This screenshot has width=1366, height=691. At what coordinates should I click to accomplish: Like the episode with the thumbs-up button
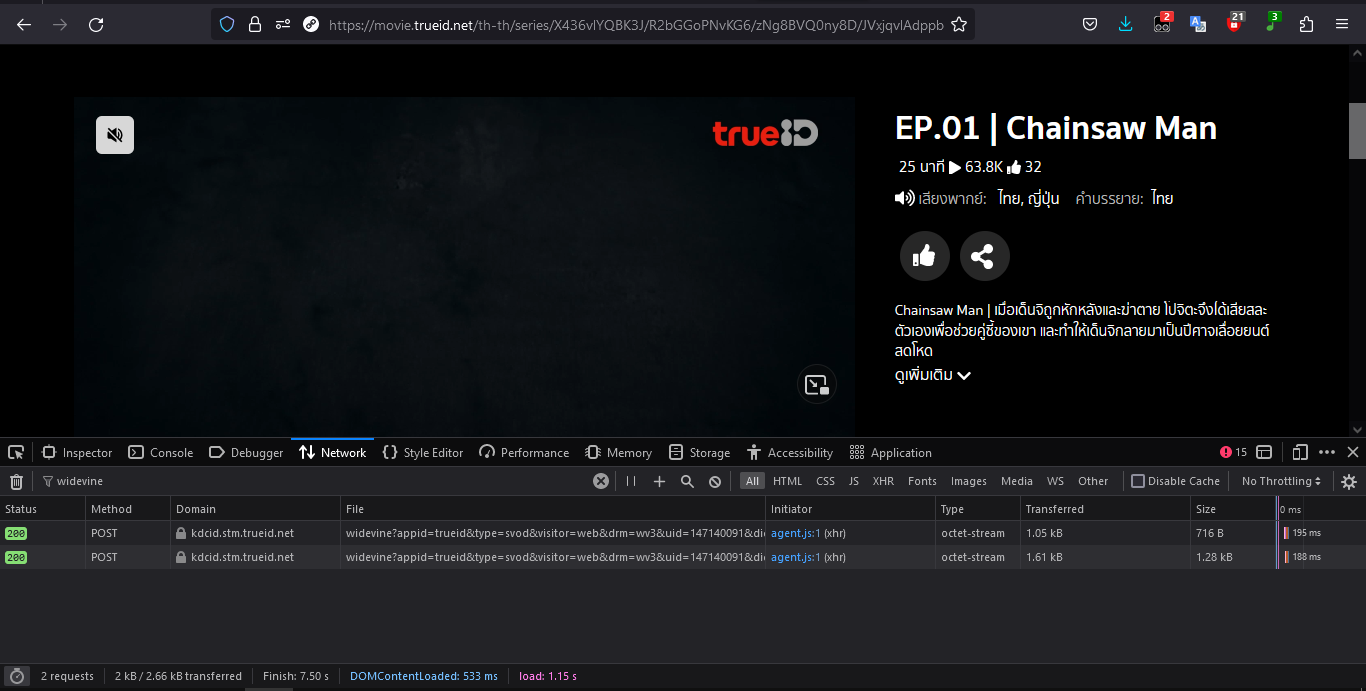pyautogui.click(x=925, y=257)
